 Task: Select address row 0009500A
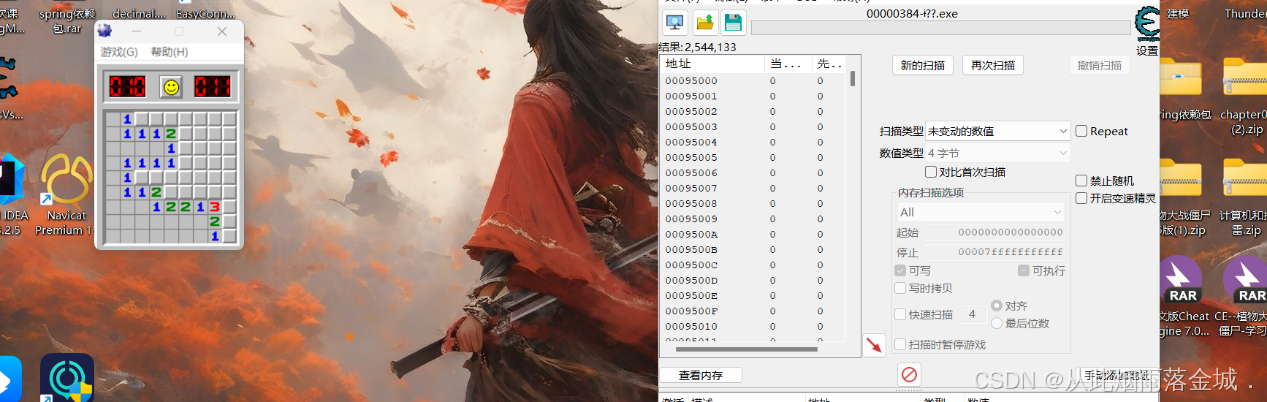754,234
